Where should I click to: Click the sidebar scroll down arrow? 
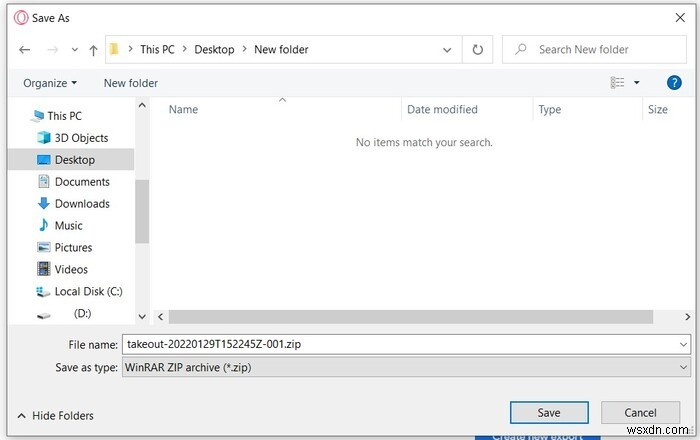142,317
